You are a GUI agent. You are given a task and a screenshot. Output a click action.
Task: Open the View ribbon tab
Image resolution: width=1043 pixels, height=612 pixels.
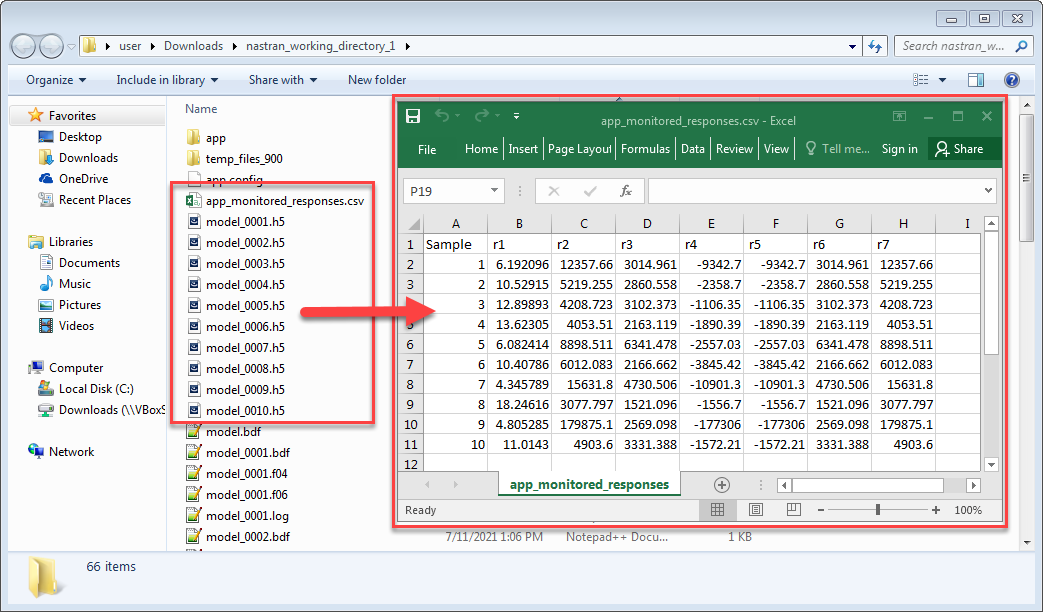[776, 149]
